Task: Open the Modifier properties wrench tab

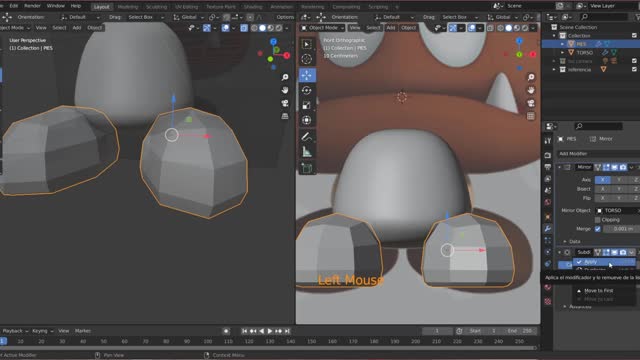Action: 548,229
